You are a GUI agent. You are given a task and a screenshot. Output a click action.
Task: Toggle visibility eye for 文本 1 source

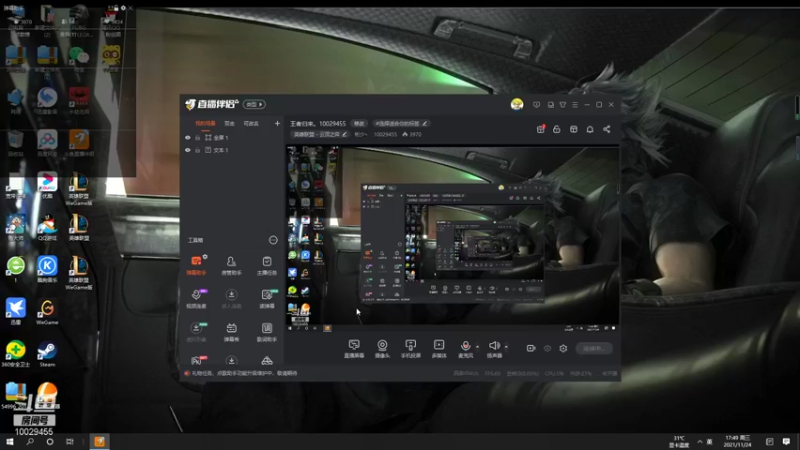click(188, 150)
